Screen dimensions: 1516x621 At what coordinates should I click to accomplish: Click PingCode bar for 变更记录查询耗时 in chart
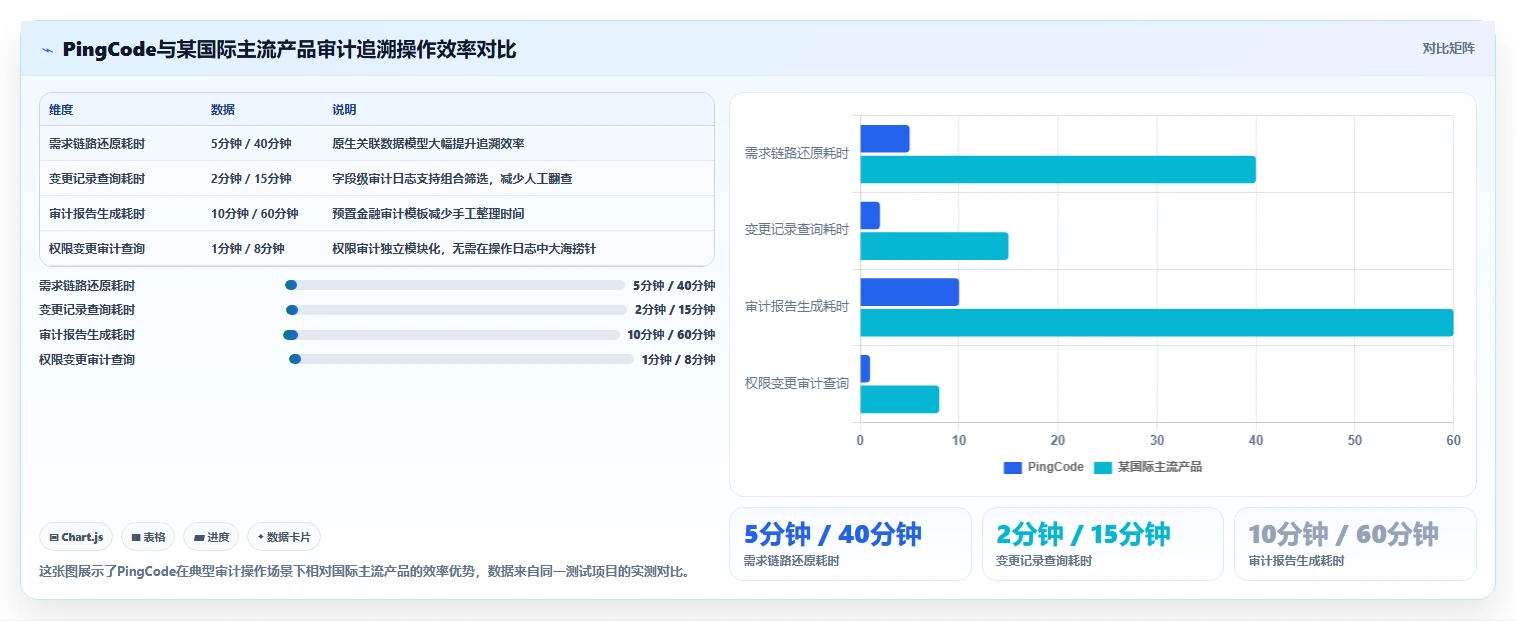pos(870,215)
